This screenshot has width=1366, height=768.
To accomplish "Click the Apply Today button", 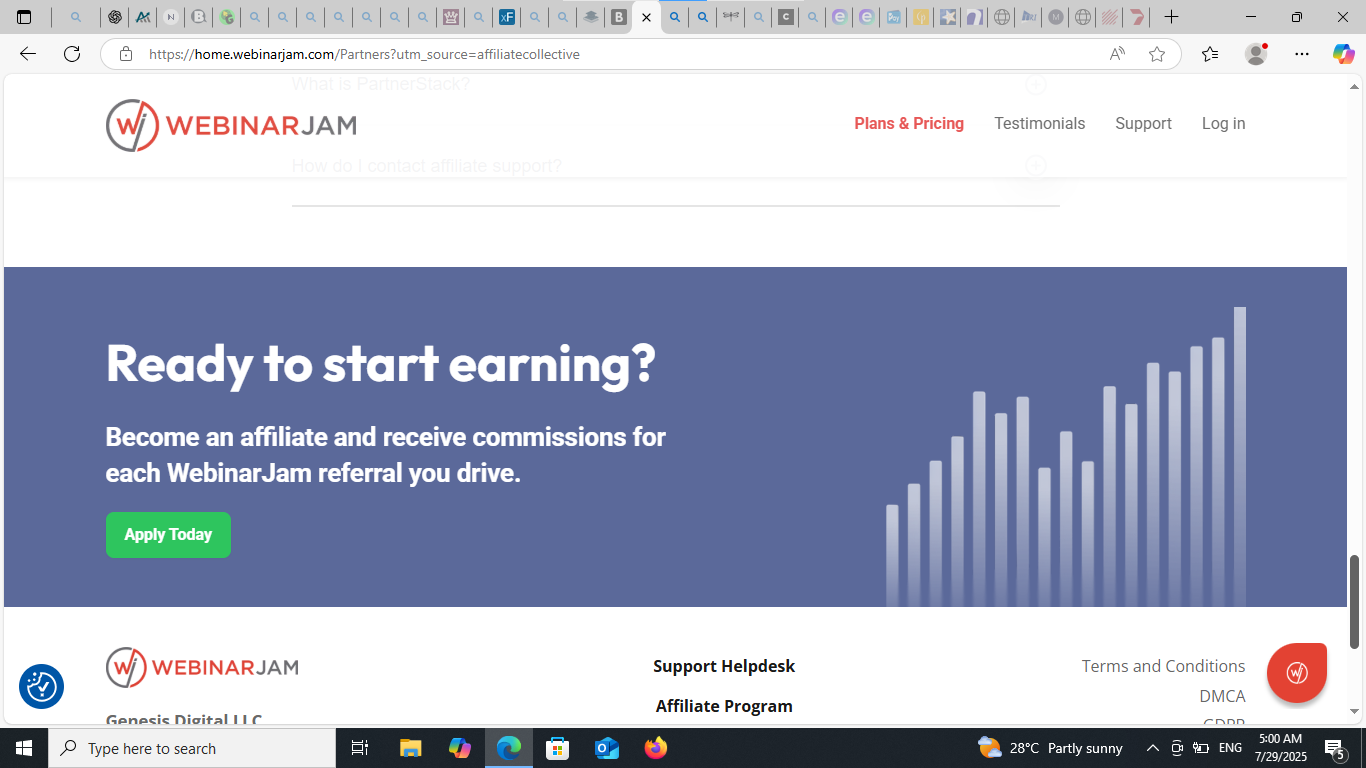I will 168,535.
